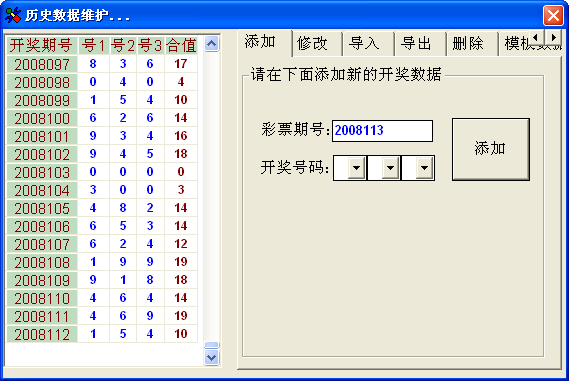Select row 2008097

(102, 64)
